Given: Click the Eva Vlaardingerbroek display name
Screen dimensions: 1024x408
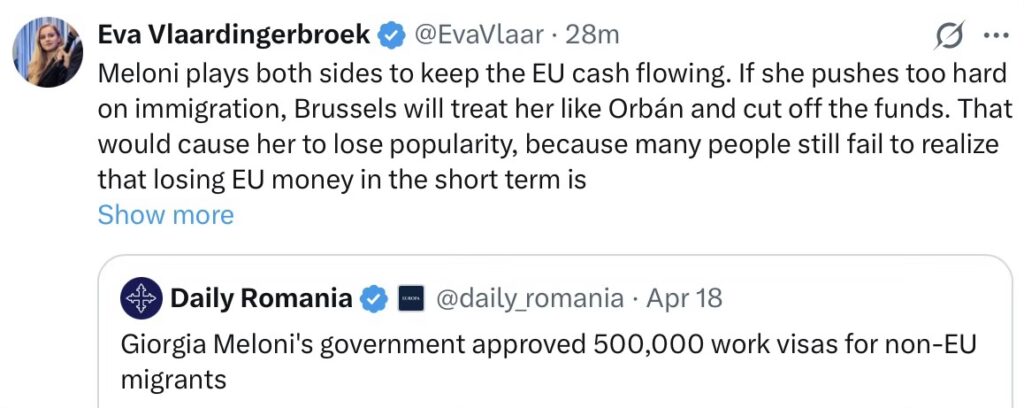Looking at the screenshot, I should 234,35.
